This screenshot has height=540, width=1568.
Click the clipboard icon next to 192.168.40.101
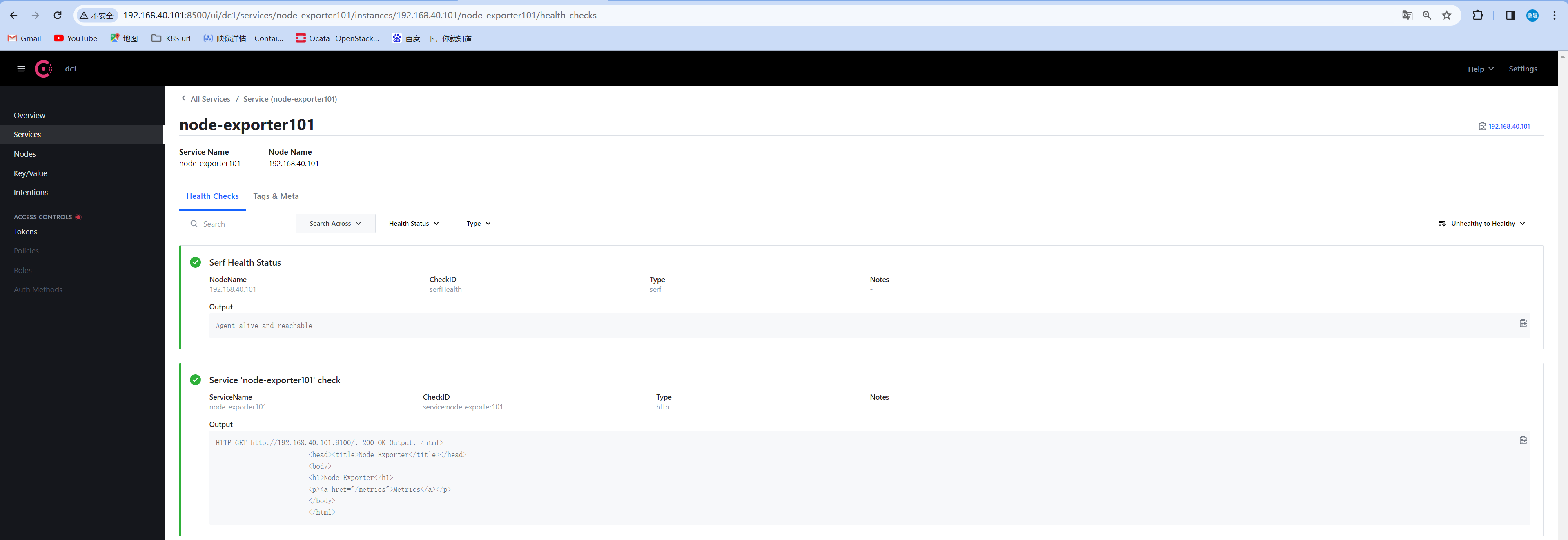1481,126
